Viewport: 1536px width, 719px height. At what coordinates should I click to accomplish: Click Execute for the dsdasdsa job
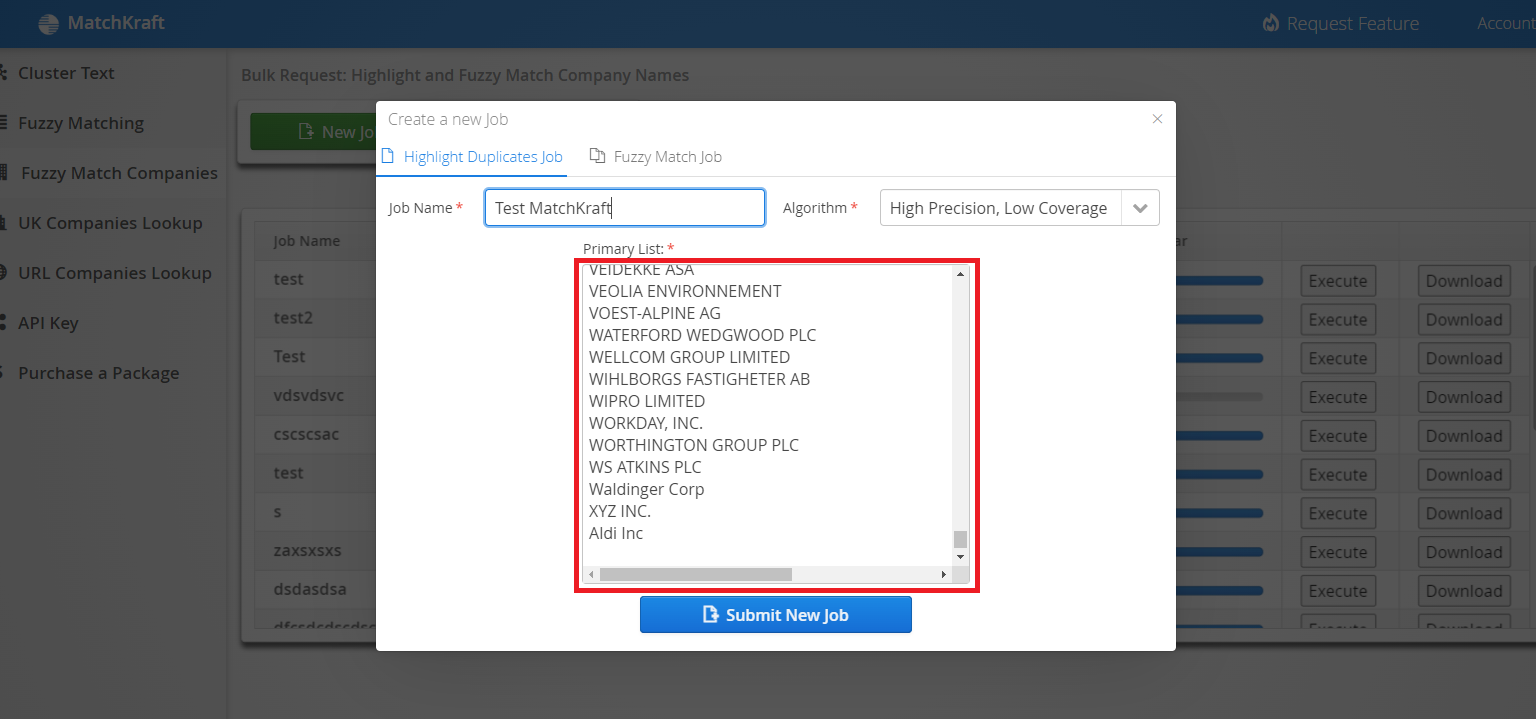point(1338,591)
